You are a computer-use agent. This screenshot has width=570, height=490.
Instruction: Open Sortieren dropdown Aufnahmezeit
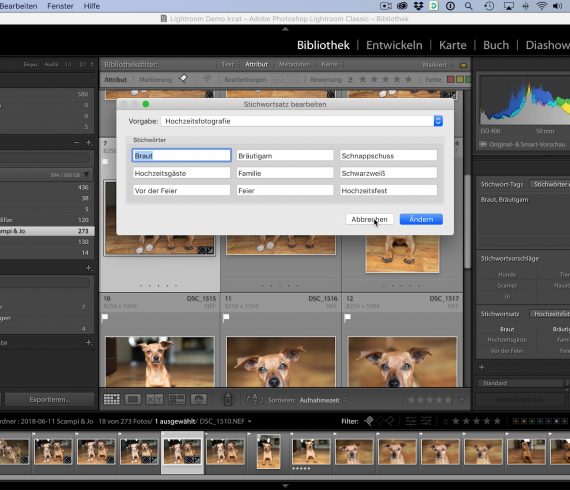(x=322, y=400)
